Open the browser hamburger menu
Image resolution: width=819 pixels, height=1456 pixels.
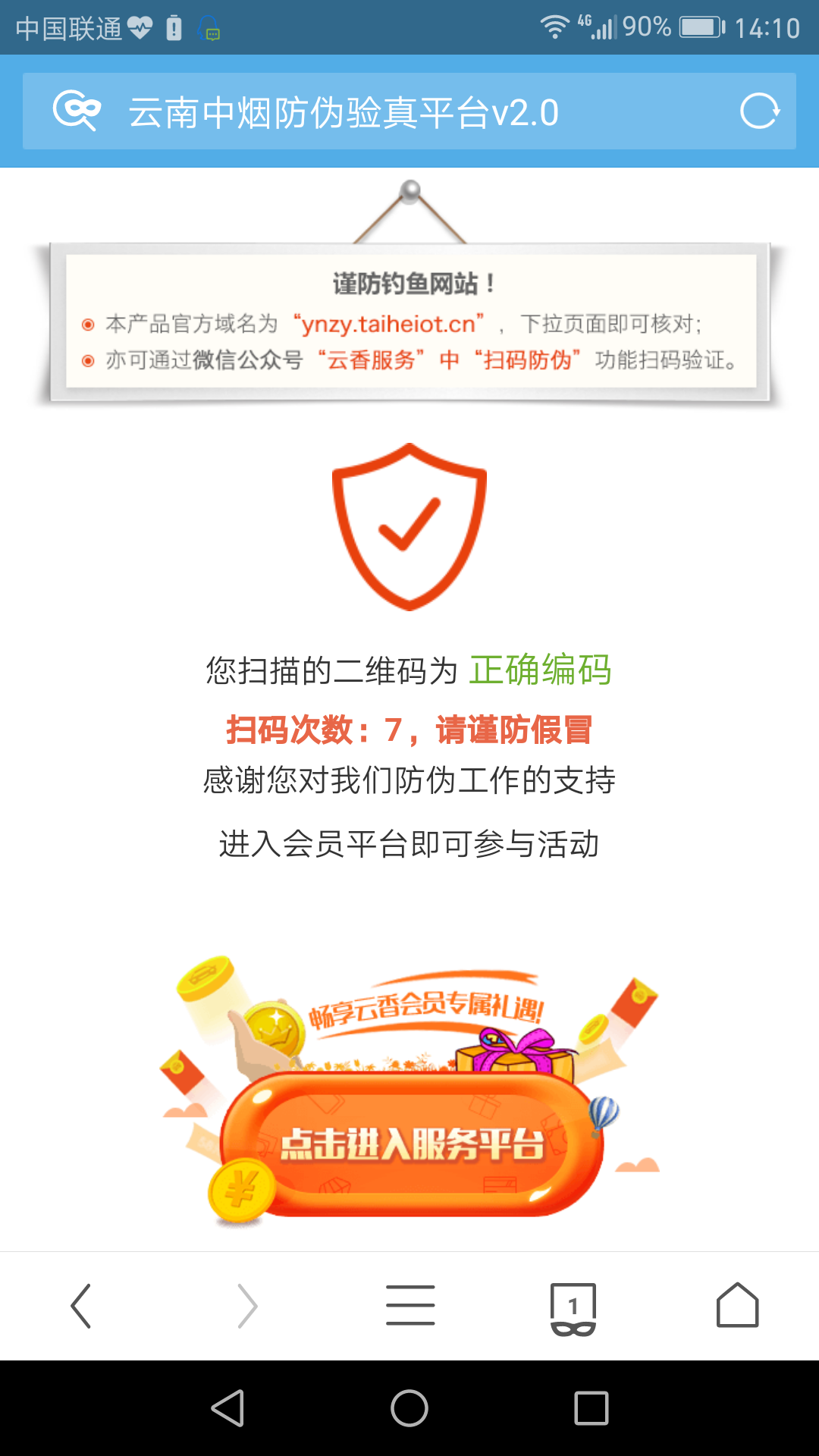pyautogui.click(x=410, y=1305)
